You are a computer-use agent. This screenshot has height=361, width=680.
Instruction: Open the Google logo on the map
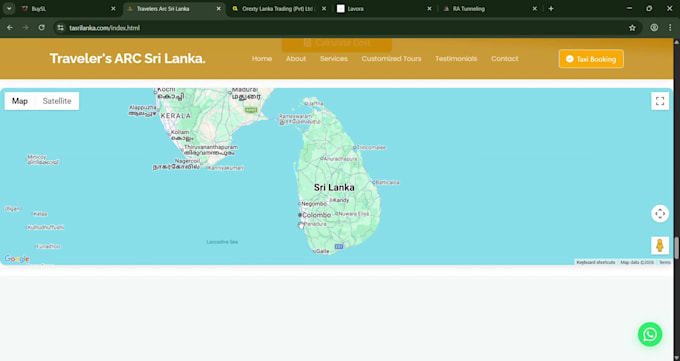(x=17, y=259)
